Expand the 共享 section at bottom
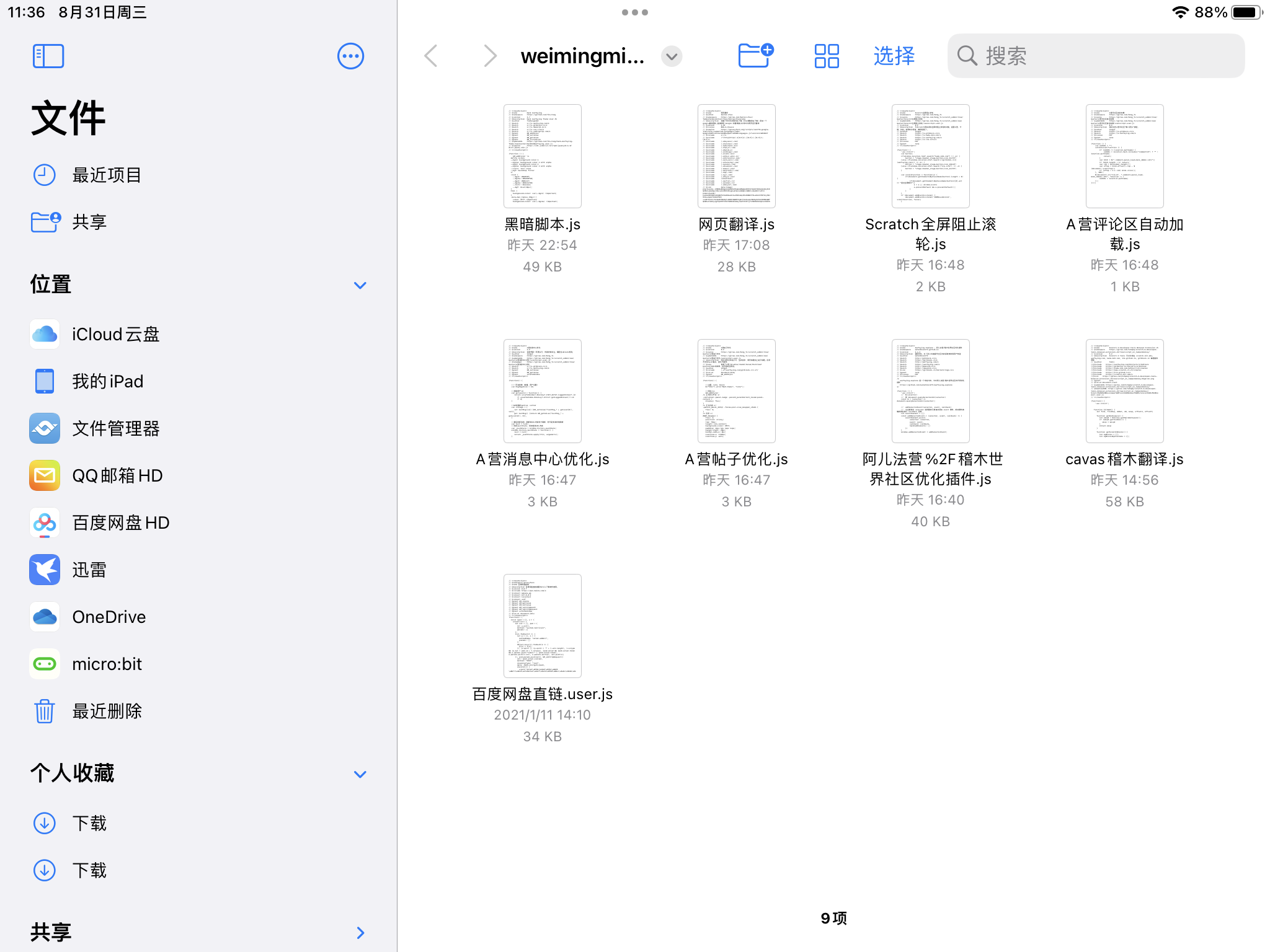Viewport: 1270px width, 952px height. (360, 933)
